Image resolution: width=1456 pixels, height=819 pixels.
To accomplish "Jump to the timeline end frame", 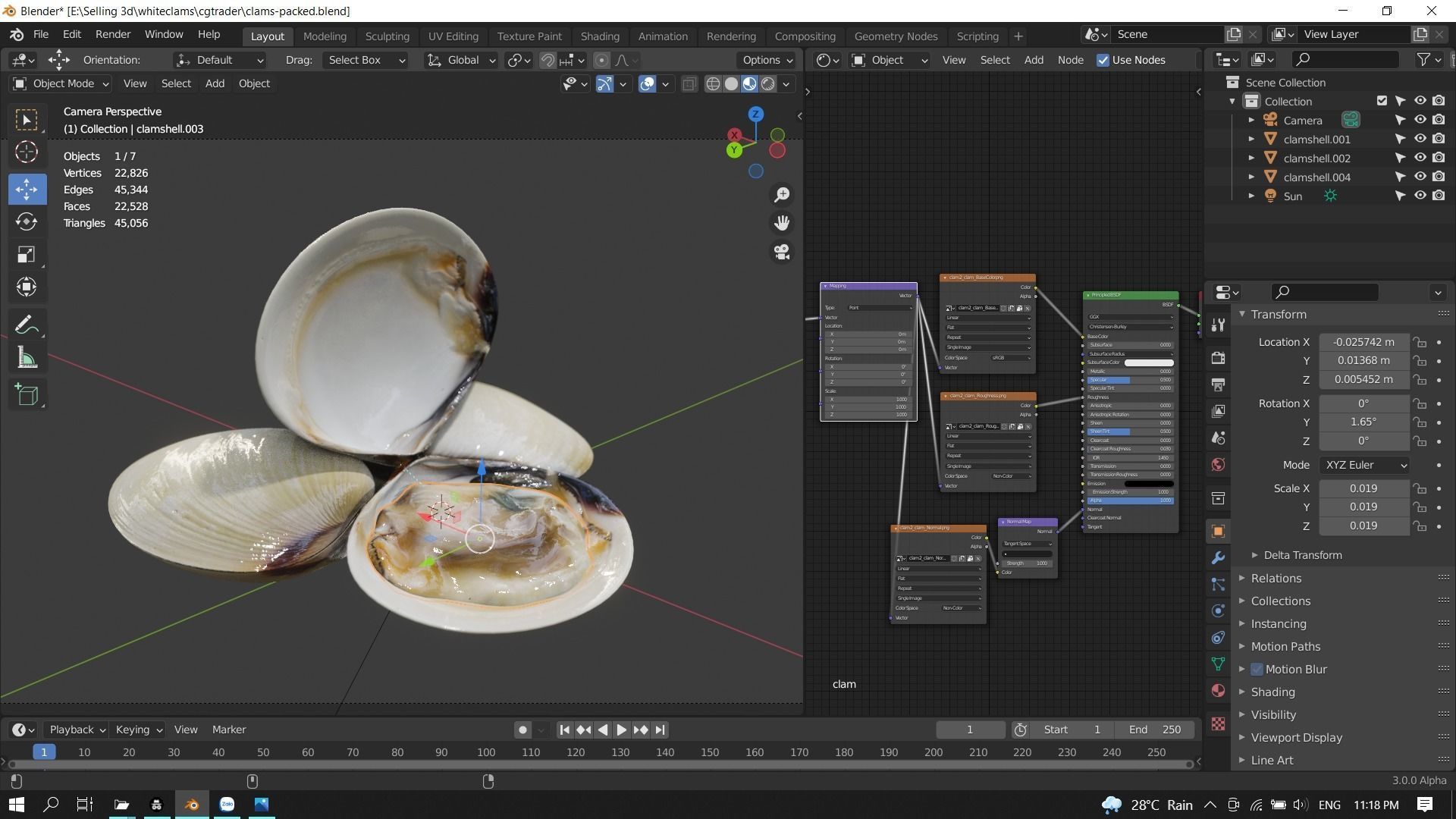I will tap(661, 730).
